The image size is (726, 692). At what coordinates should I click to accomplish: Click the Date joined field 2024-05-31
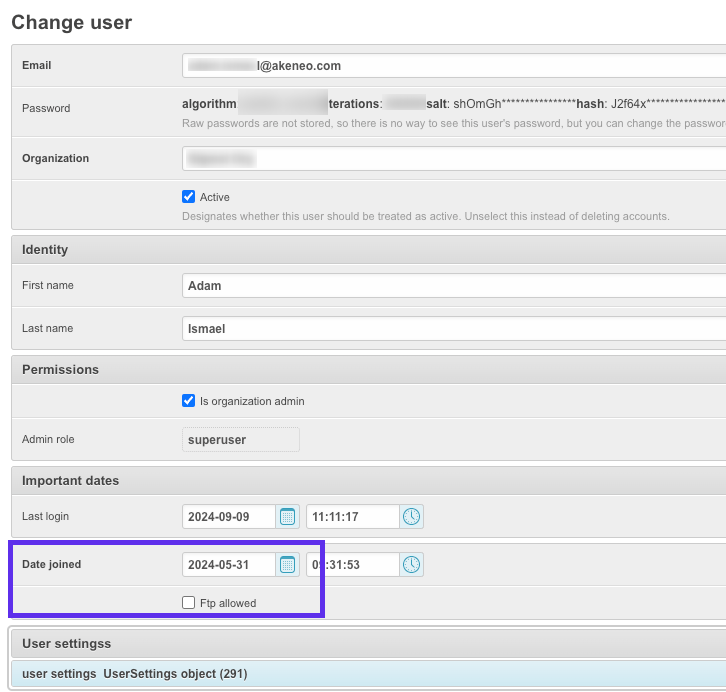tap(229, 565)
